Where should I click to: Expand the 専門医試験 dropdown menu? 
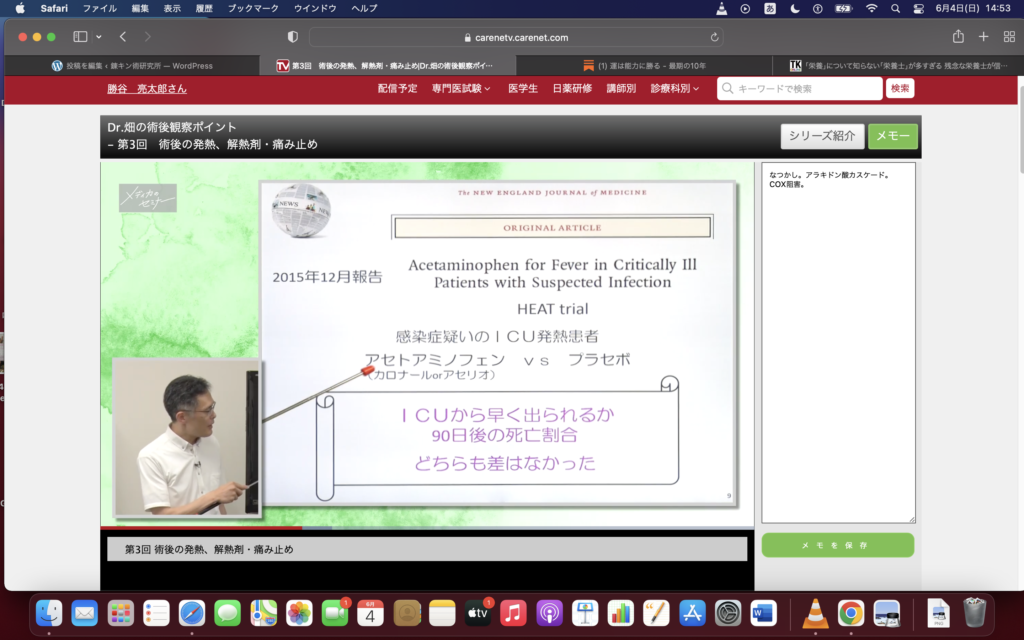tap(461, 88)
